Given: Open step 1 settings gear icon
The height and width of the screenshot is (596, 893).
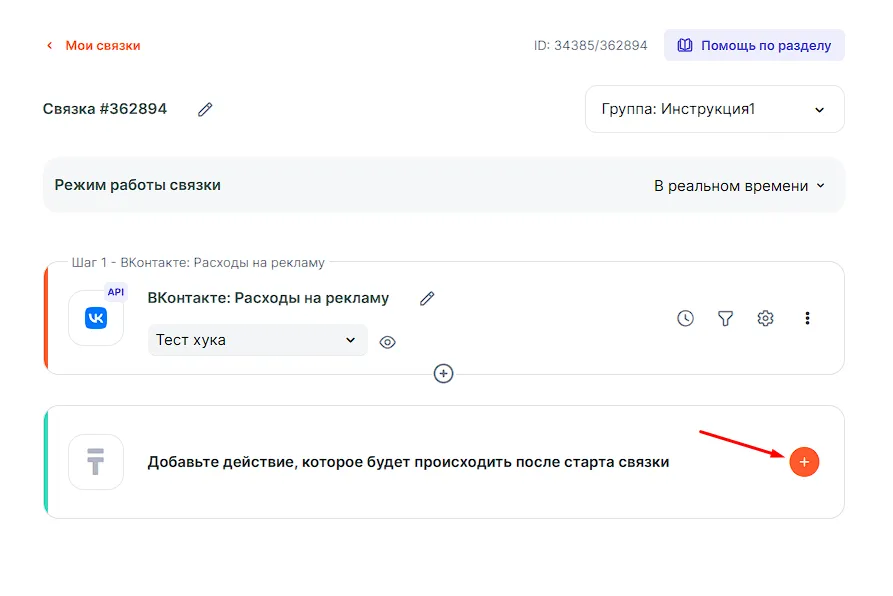Looking at the screenshot, I should click(x=766, y=318).
